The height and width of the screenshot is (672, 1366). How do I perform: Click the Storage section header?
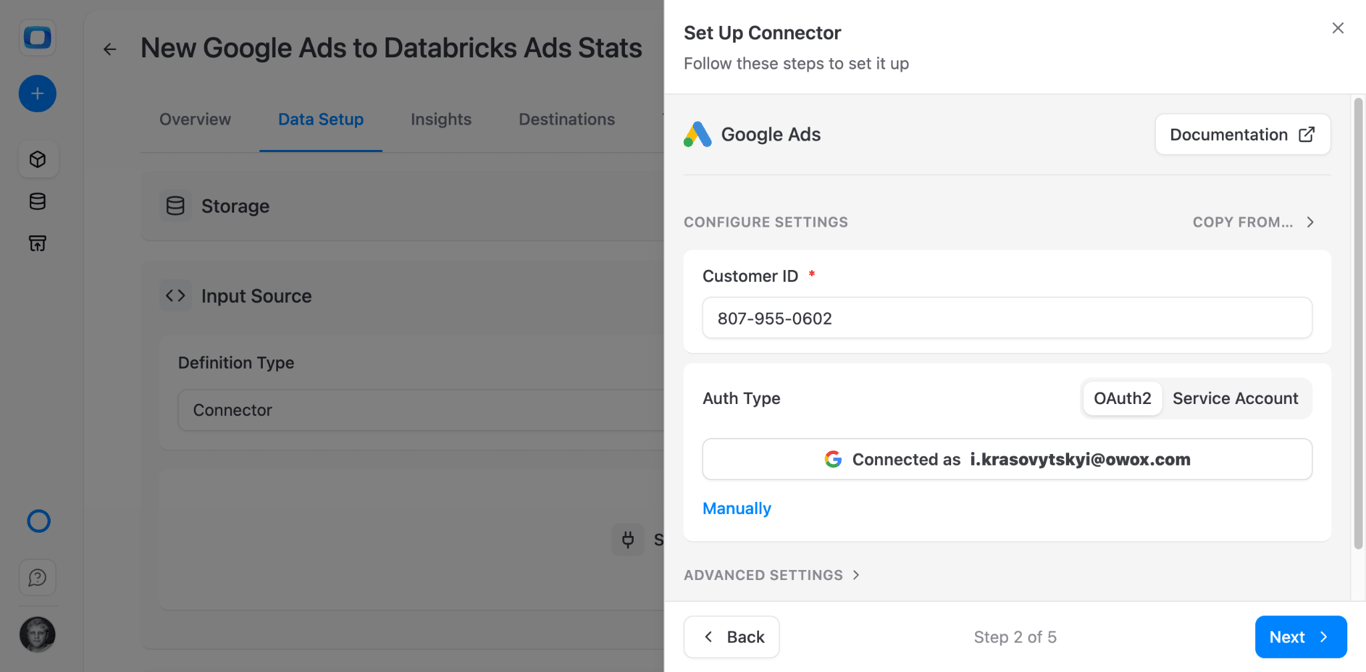coord(402,206)
